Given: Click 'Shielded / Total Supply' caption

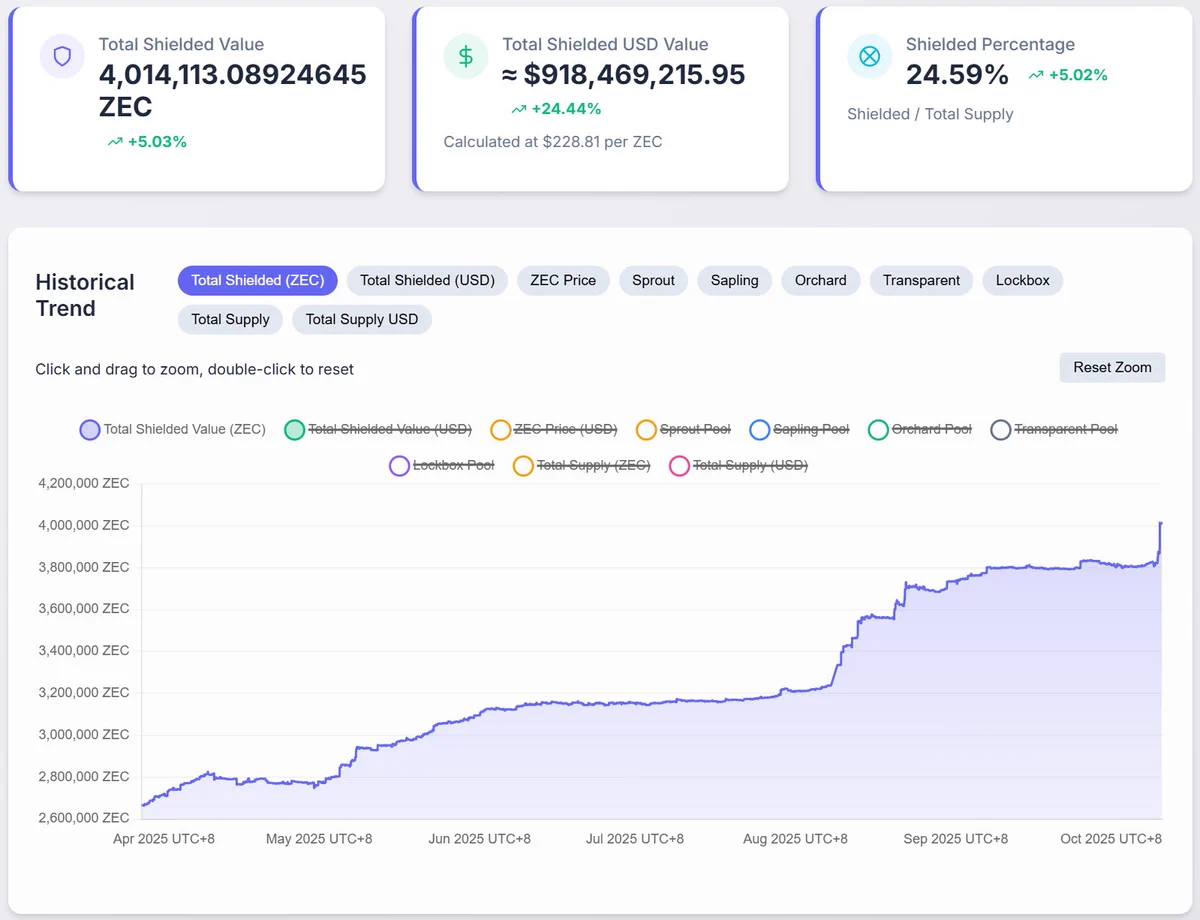Looking at the screenshot, I should [x=930, y=114].
